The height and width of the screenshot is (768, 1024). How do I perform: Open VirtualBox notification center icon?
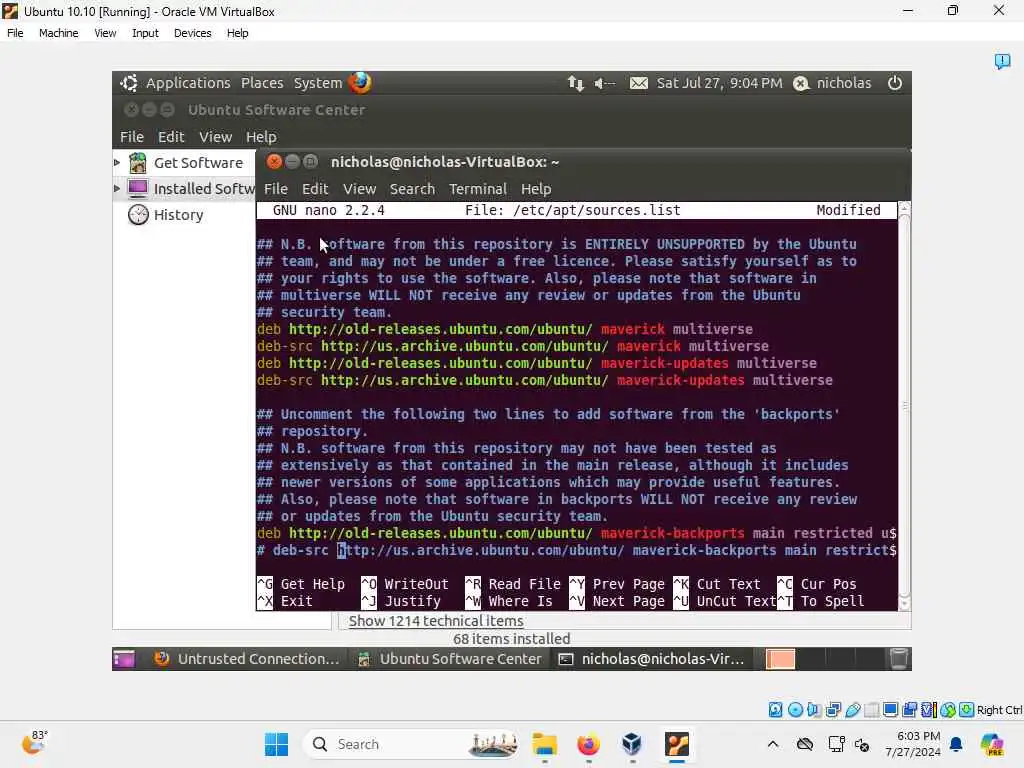[x=1002, y=61]
